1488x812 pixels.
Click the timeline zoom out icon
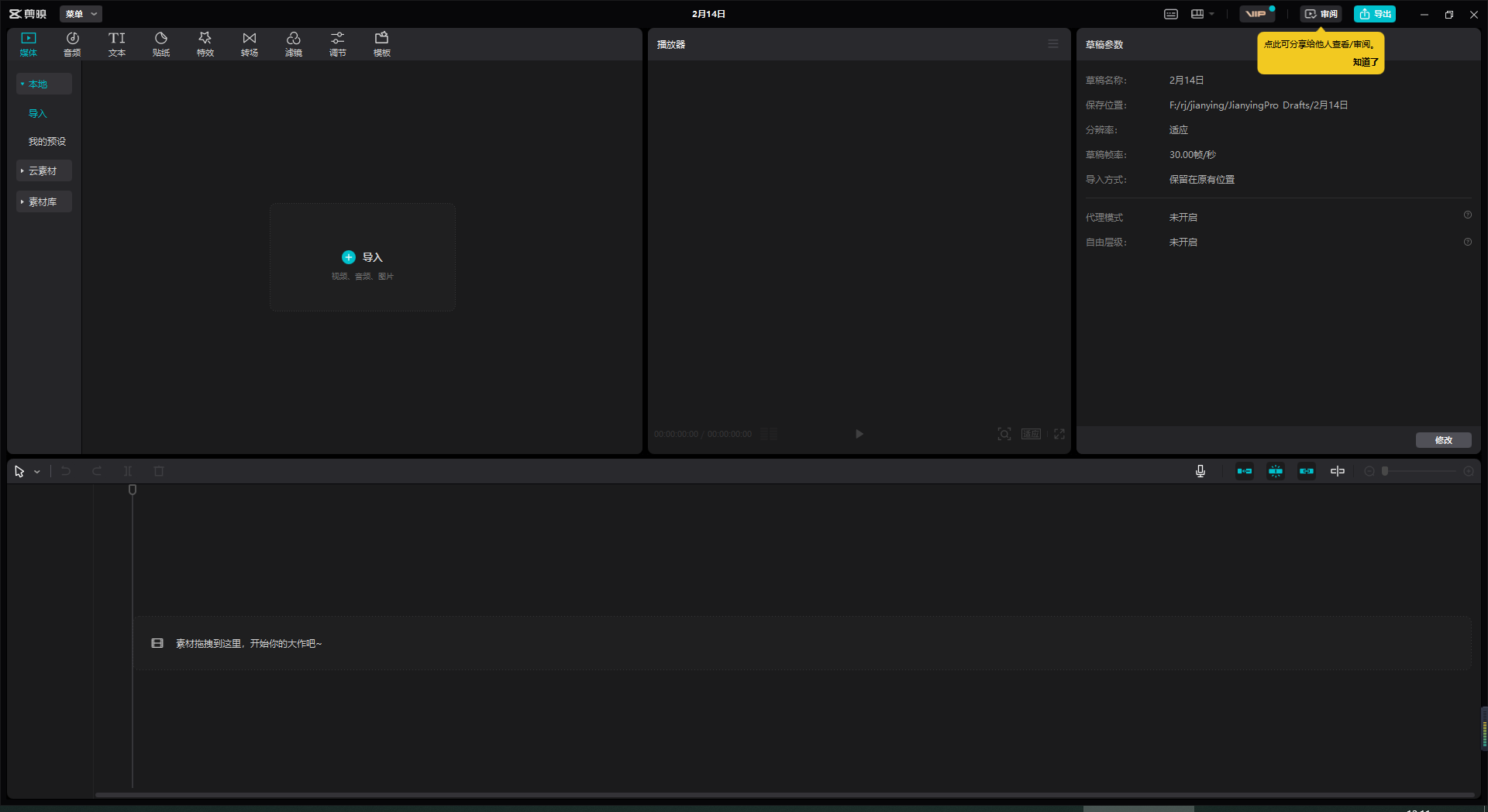1369,471
